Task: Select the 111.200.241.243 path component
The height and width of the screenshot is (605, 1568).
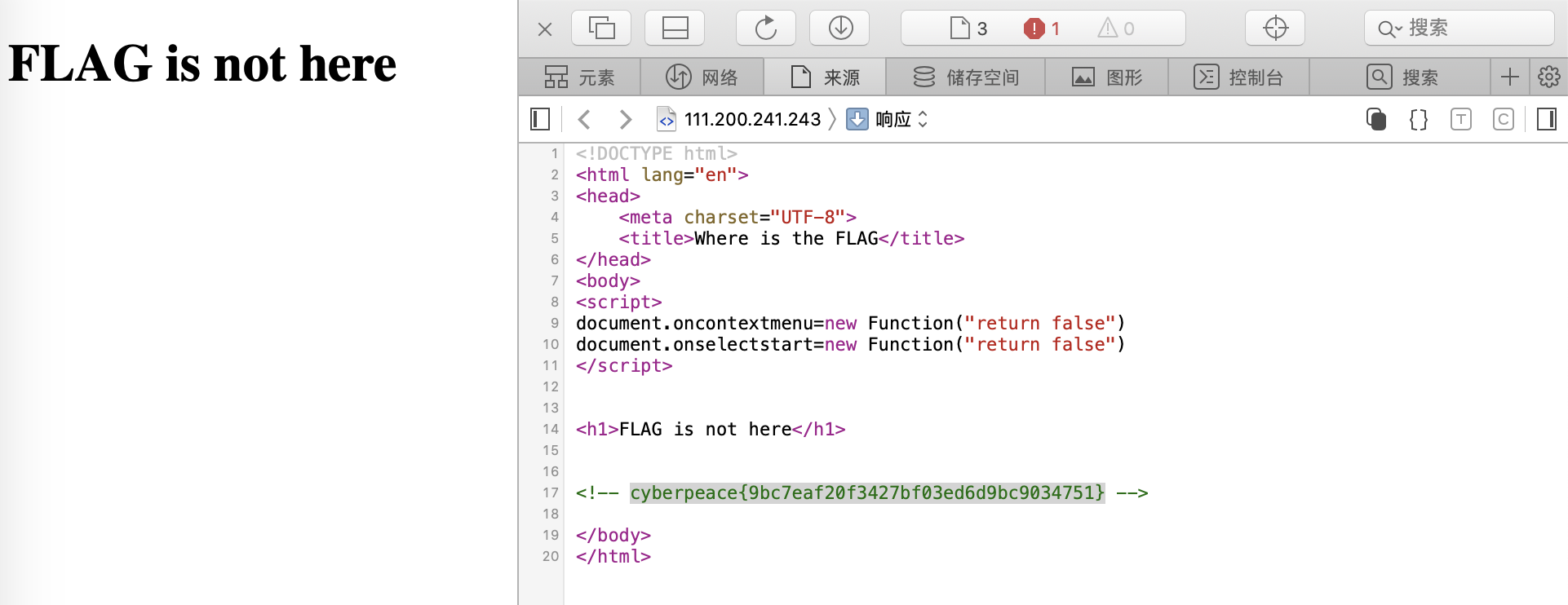Action: (x=739, y=120)
